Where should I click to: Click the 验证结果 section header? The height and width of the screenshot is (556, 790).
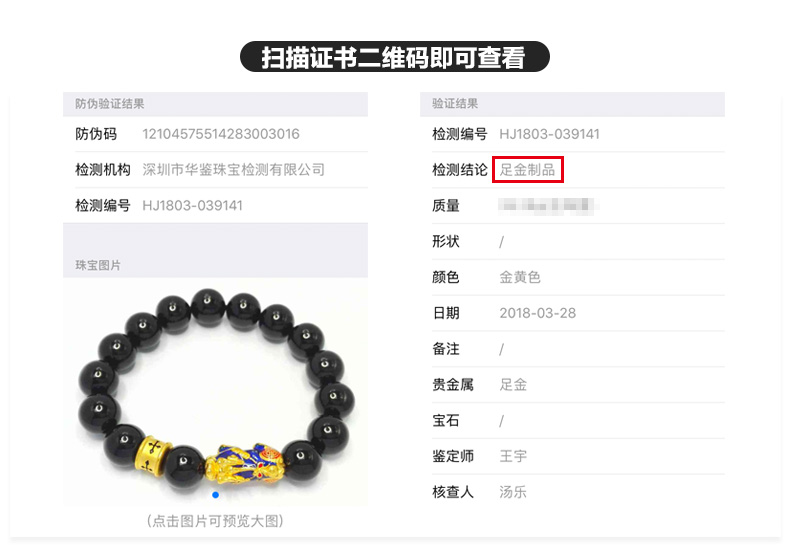point(455,104)
